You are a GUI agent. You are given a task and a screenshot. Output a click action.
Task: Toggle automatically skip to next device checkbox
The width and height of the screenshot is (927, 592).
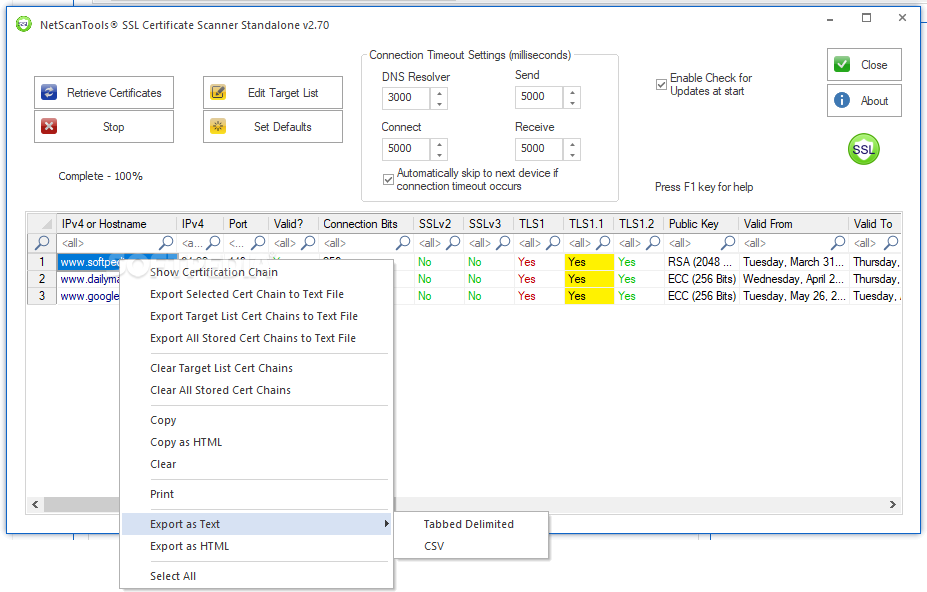tap(388, 179)
